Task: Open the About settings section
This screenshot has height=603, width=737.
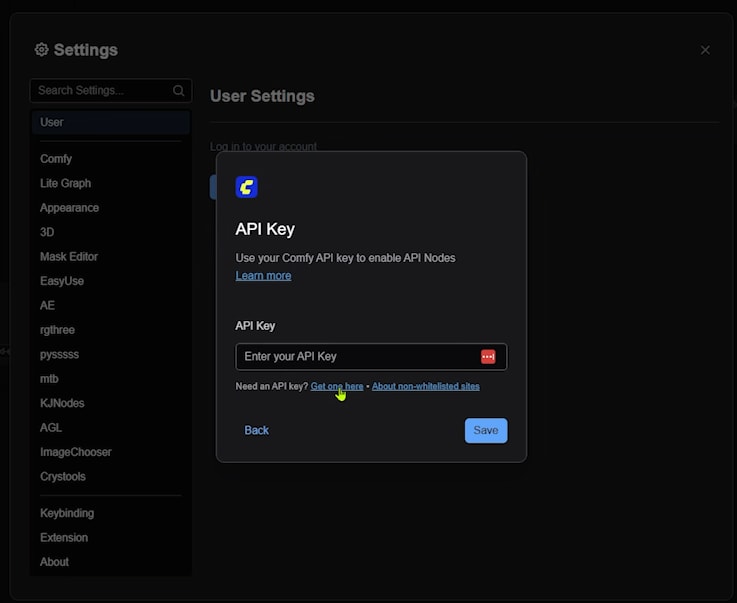Action: point(111,562)
